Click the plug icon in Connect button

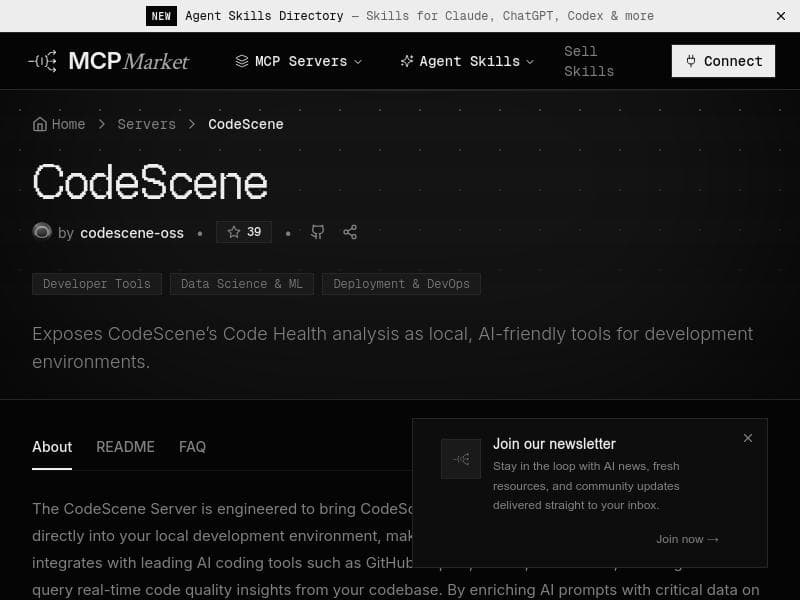[690, 61]
